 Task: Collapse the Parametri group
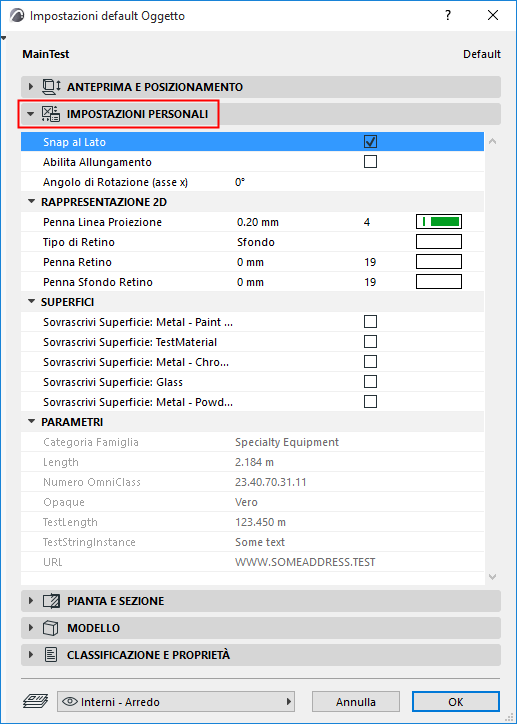pyautogui.click(x=31, y=422)
